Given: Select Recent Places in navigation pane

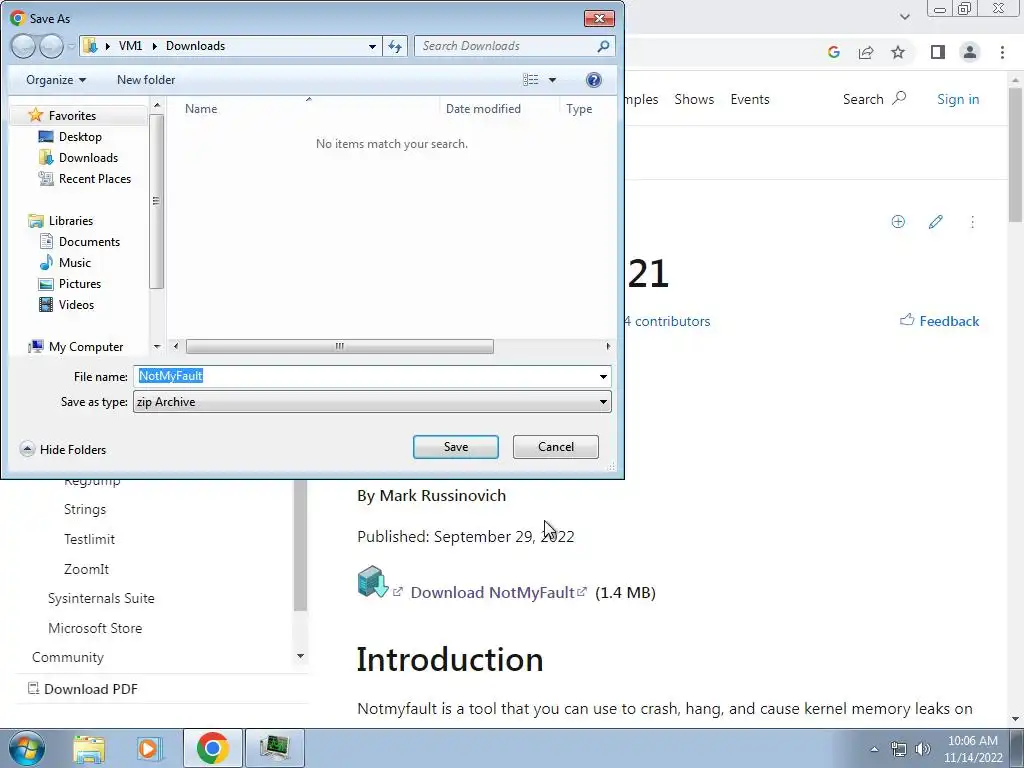Looking at the screenshot, I should click(x=95, y=178).
